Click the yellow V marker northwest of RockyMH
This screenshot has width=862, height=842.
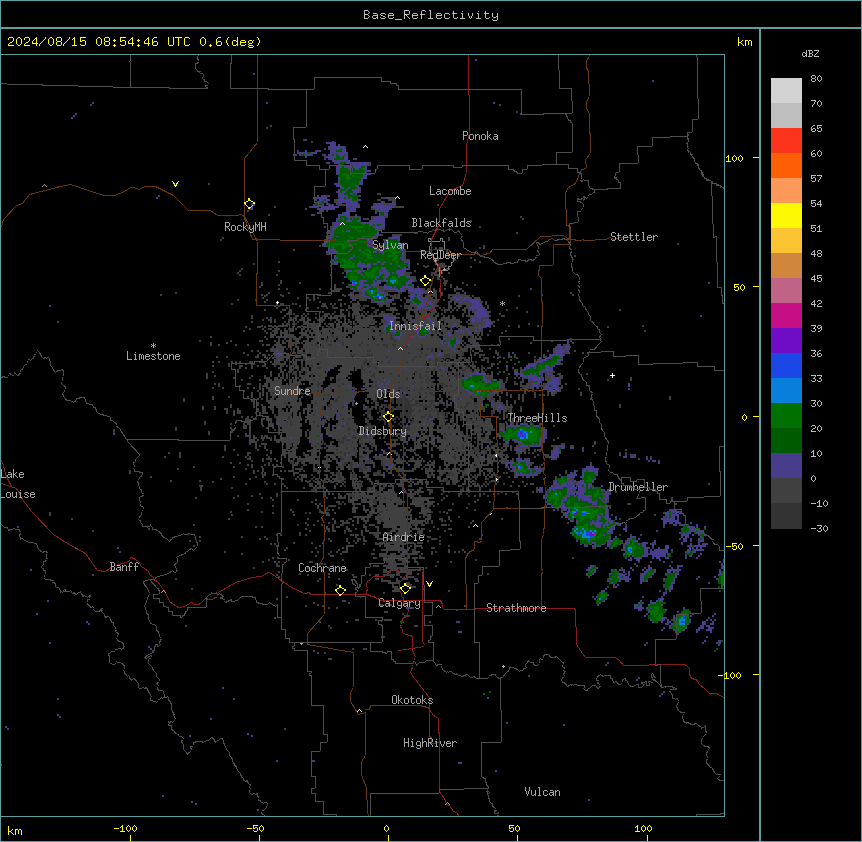175,184
